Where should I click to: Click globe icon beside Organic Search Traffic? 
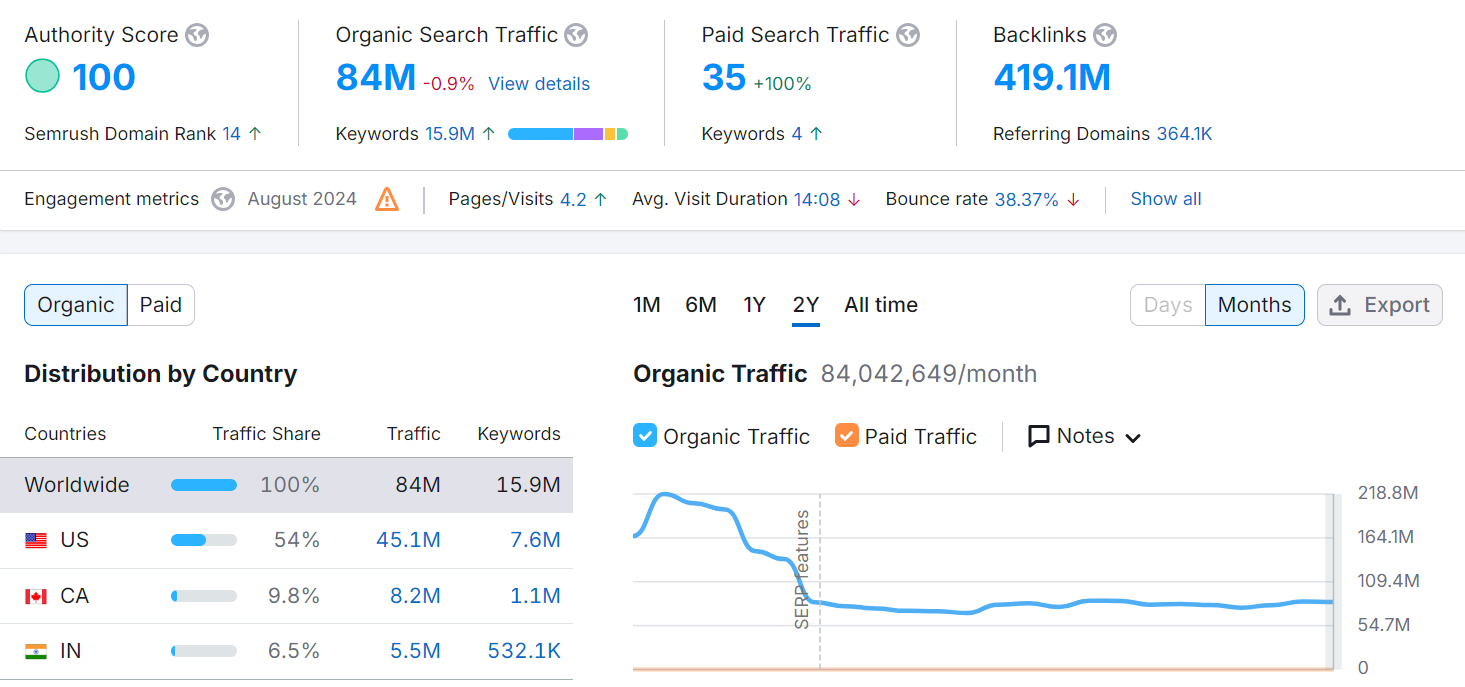576,35
